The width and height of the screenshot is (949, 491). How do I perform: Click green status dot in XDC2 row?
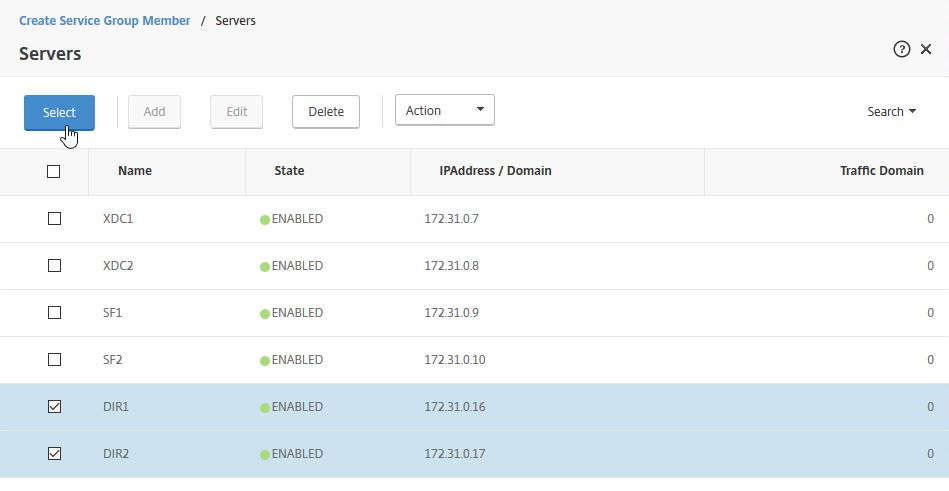[264, 267]
